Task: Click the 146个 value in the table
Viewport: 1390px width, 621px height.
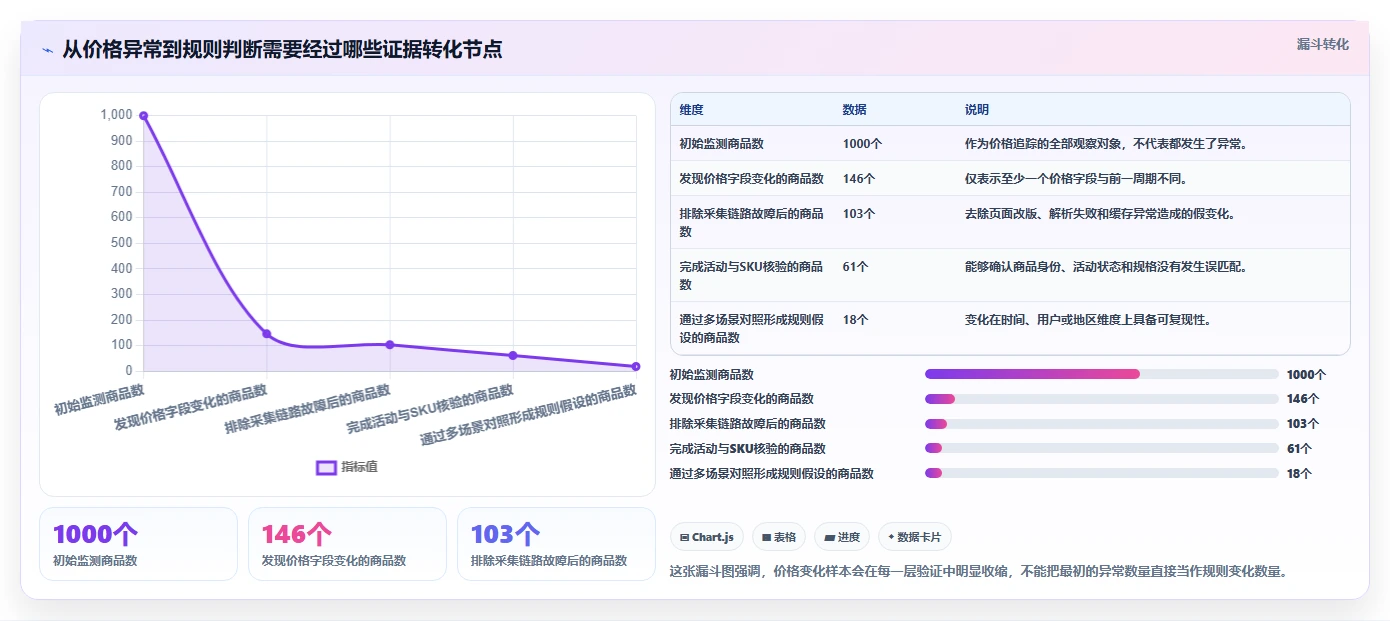Action: point(859,179)
